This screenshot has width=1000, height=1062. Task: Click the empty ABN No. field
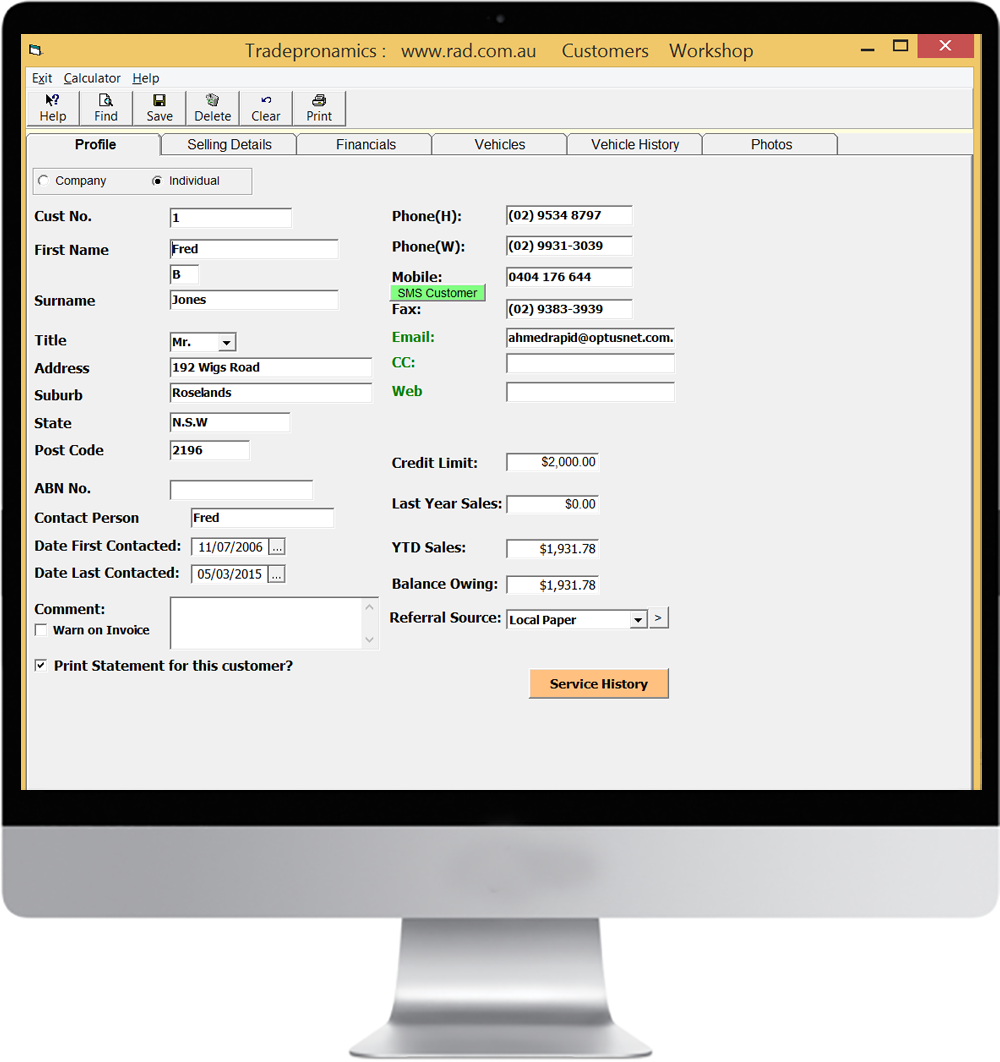(x=241, y=490)
